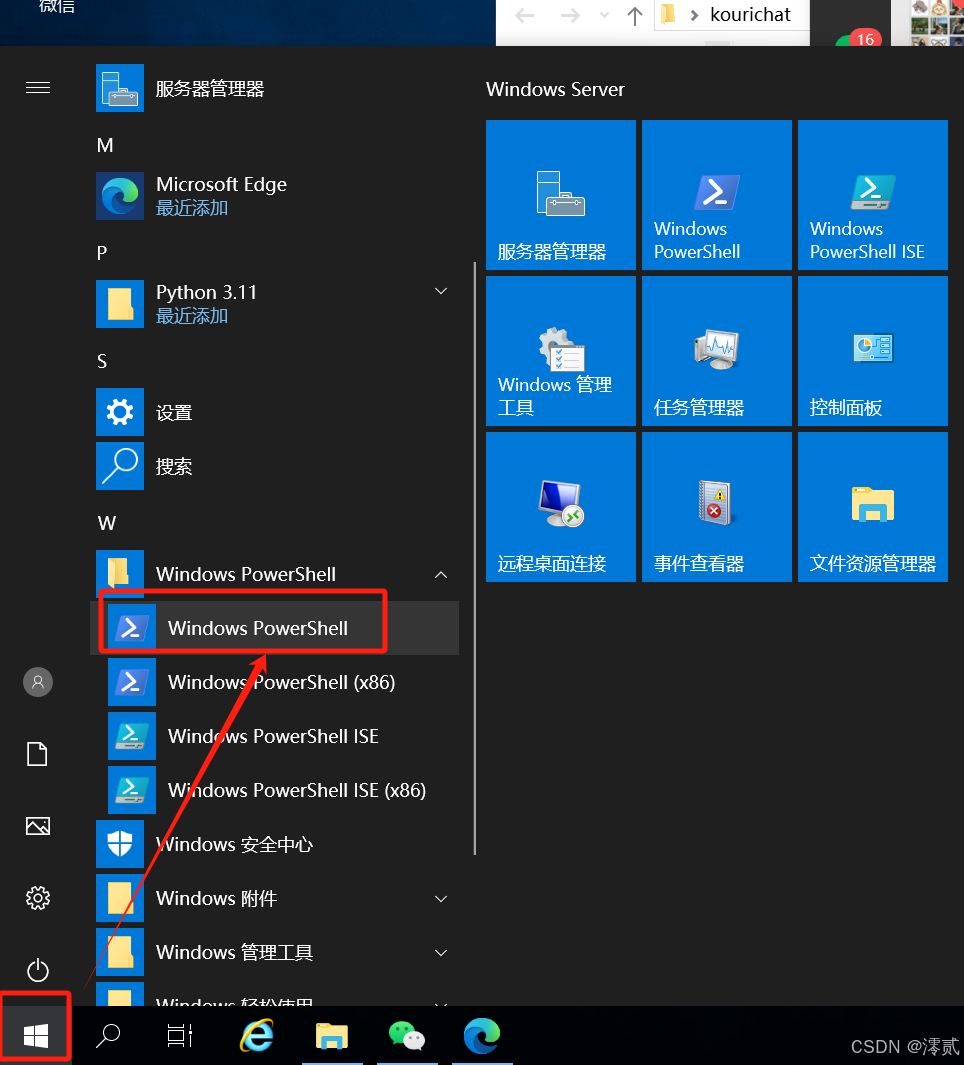
Task: Open Microsoft Edge from app list
Action: (221, 195)
